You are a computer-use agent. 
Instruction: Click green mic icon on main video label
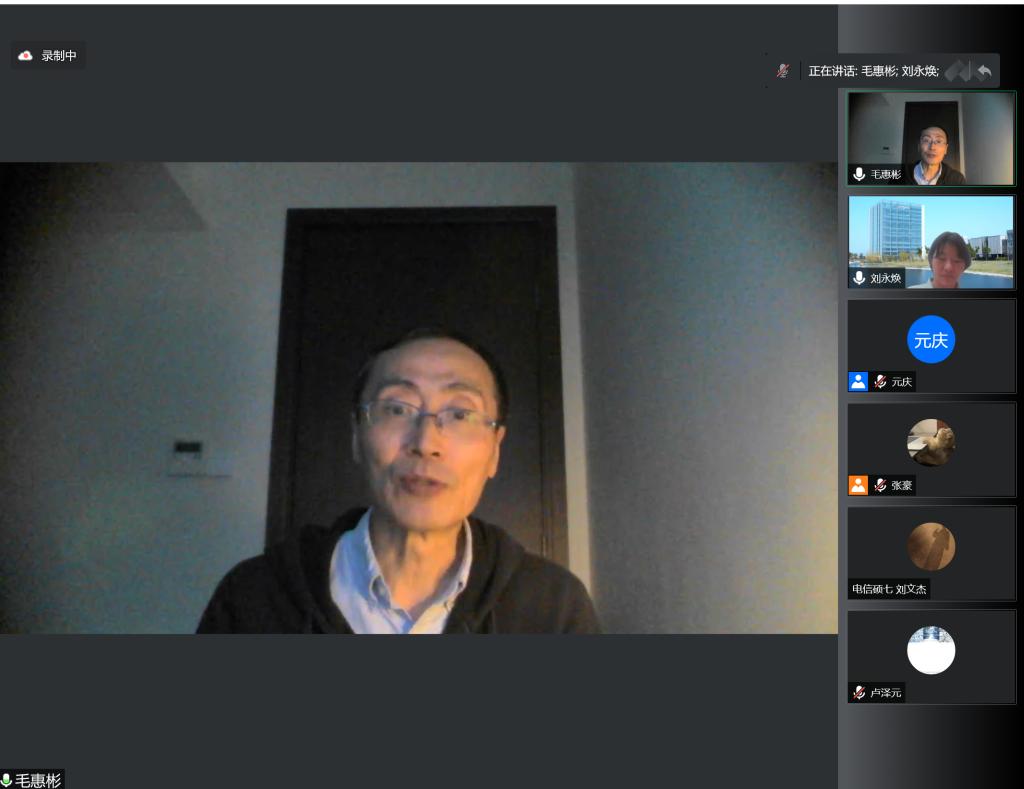(x=7, y=780)
